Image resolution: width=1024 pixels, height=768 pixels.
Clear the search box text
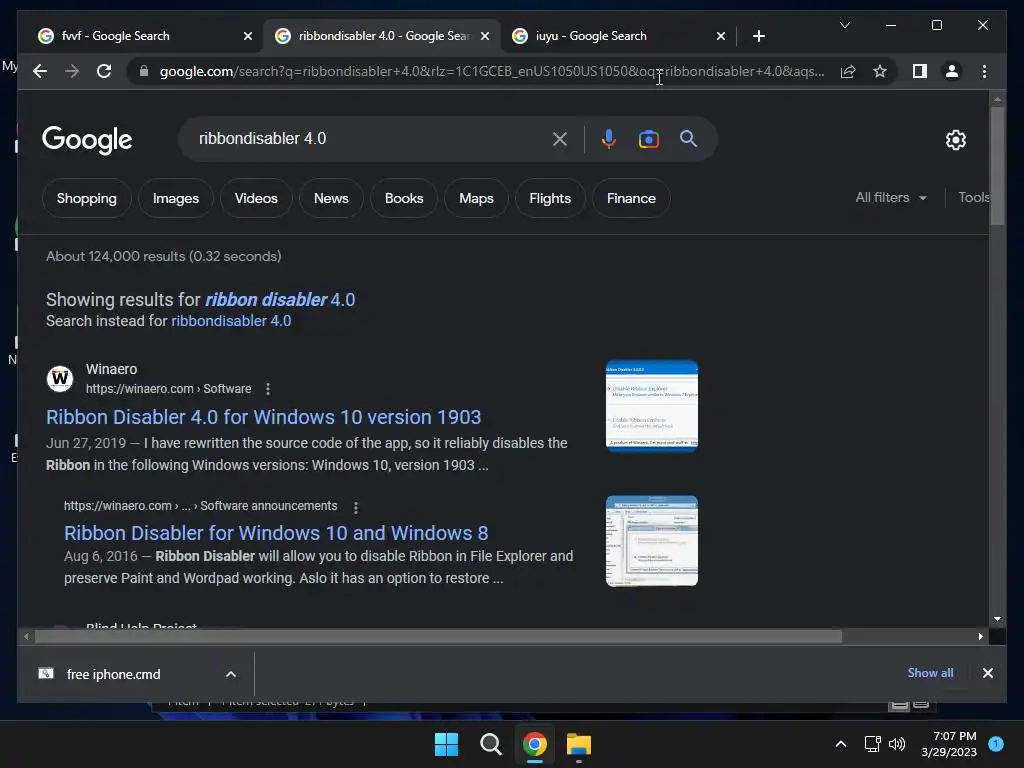point(560,138)
